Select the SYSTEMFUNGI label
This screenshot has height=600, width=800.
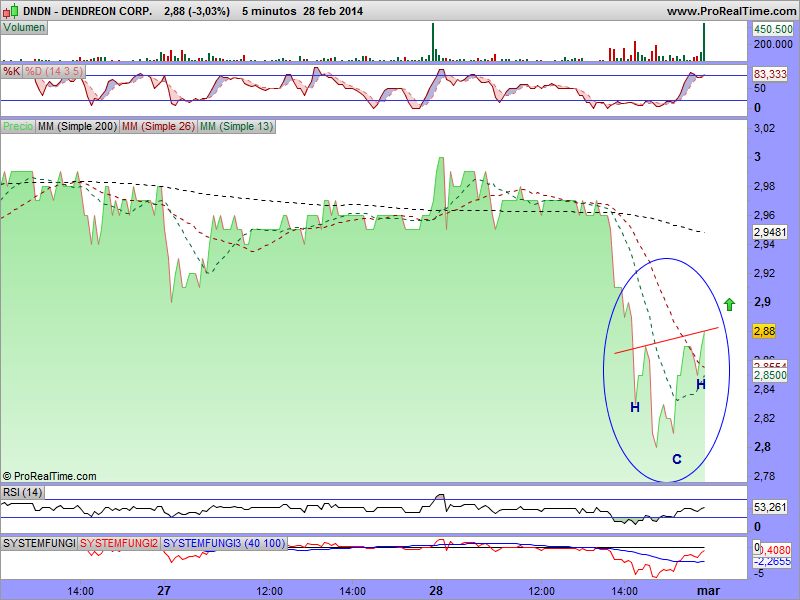pyautogui.click(x=39, y=543)
